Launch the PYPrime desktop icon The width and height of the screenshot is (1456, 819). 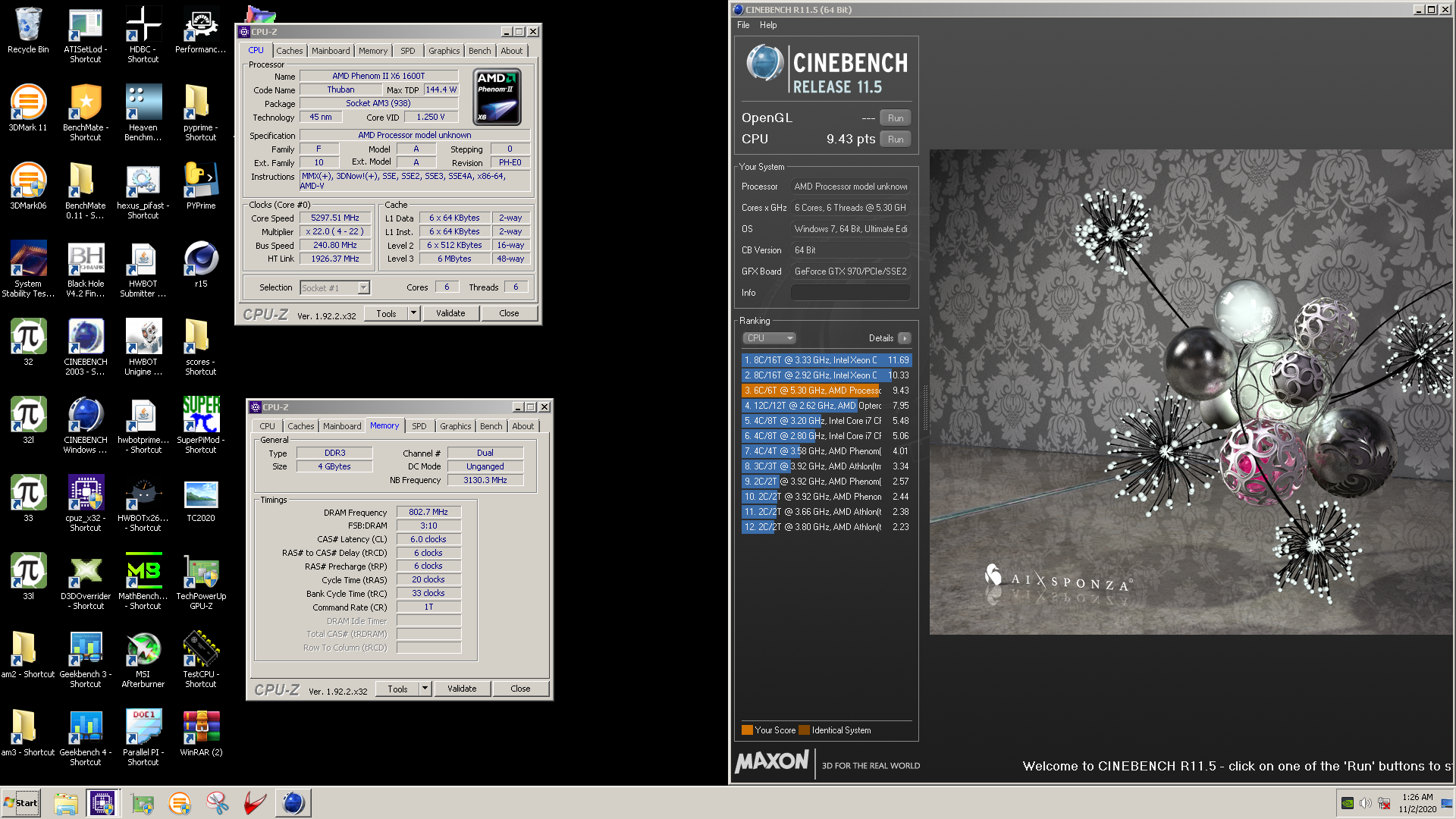[x=201, y=187]
